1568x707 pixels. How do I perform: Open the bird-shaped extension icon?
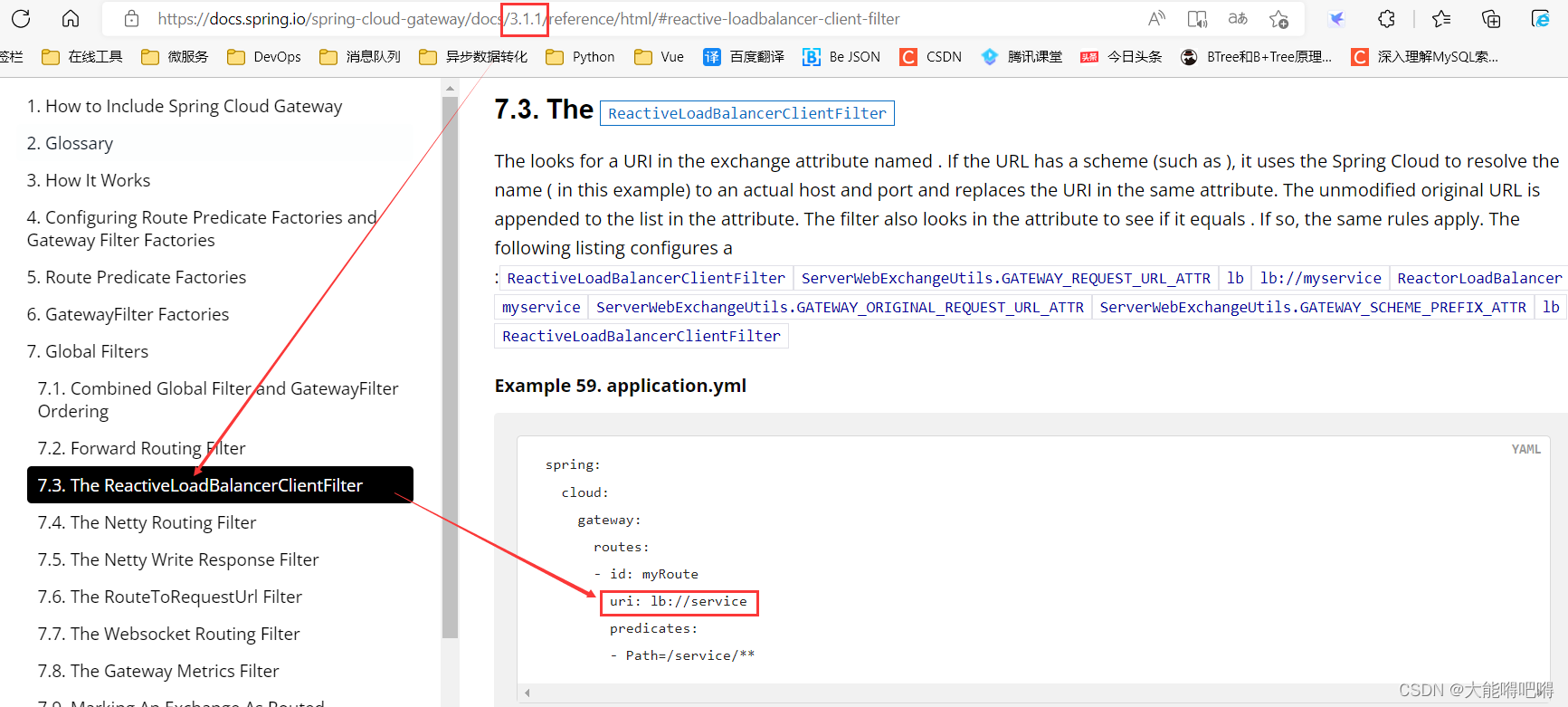[x=1336, y=18]
